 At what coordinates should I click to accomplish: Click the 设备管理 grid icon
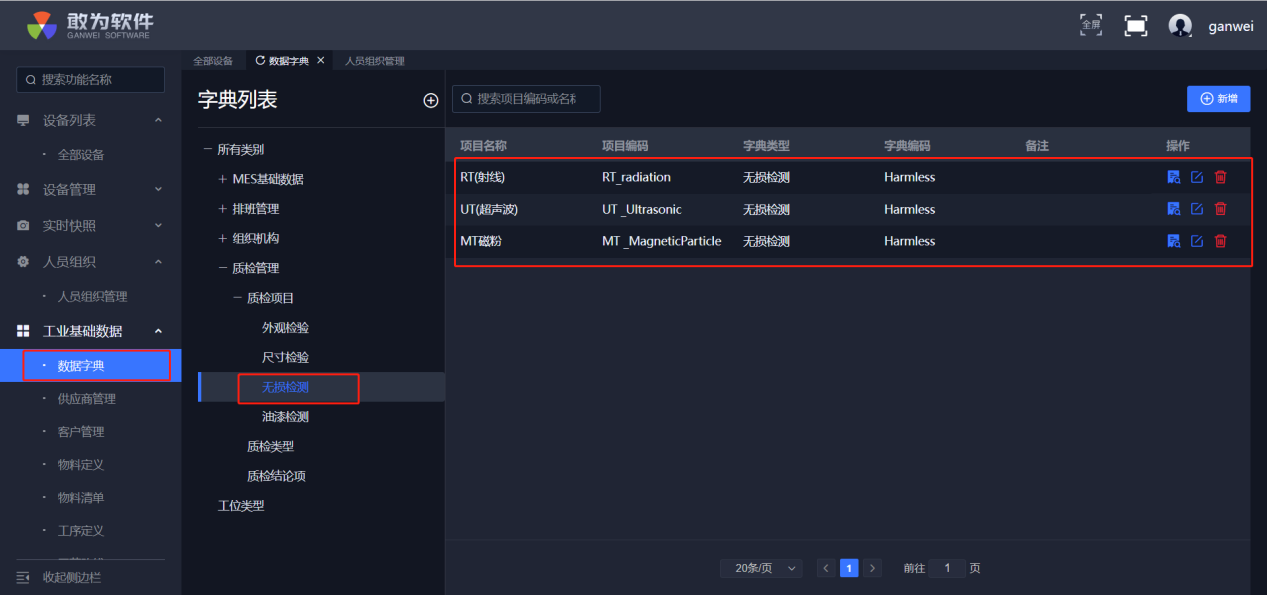click(23, 189)
